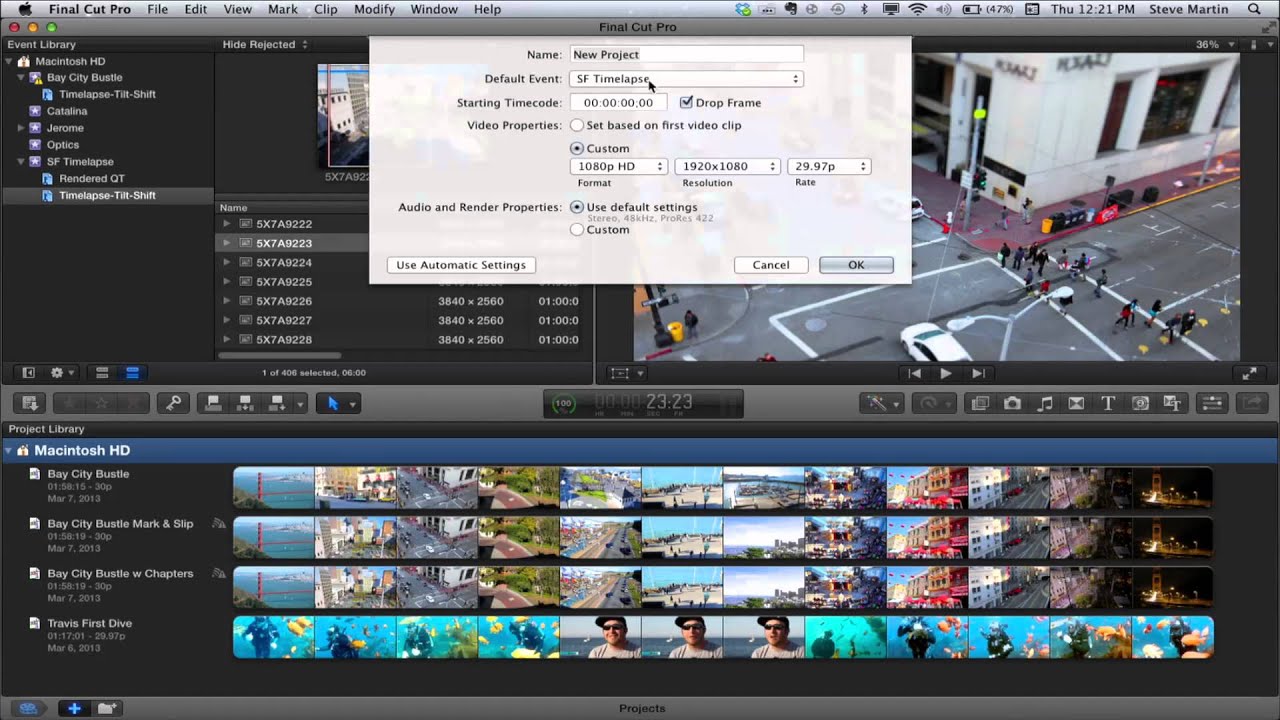
Task: Select Set based on first video clip
Action: pos(577,126)
